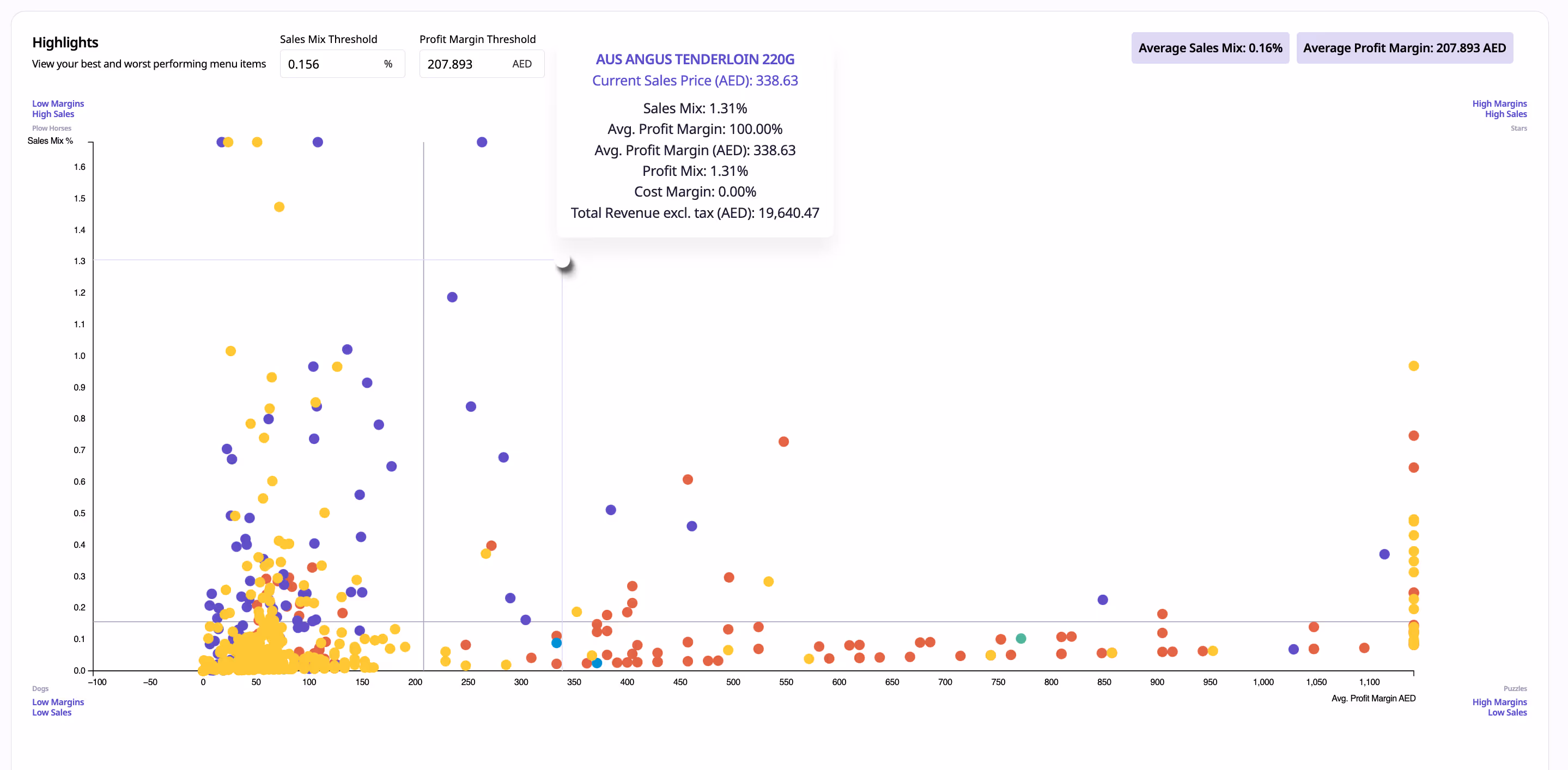Click the AUS ANGUS TENDERLOIN 220G tooltip title

695,59
